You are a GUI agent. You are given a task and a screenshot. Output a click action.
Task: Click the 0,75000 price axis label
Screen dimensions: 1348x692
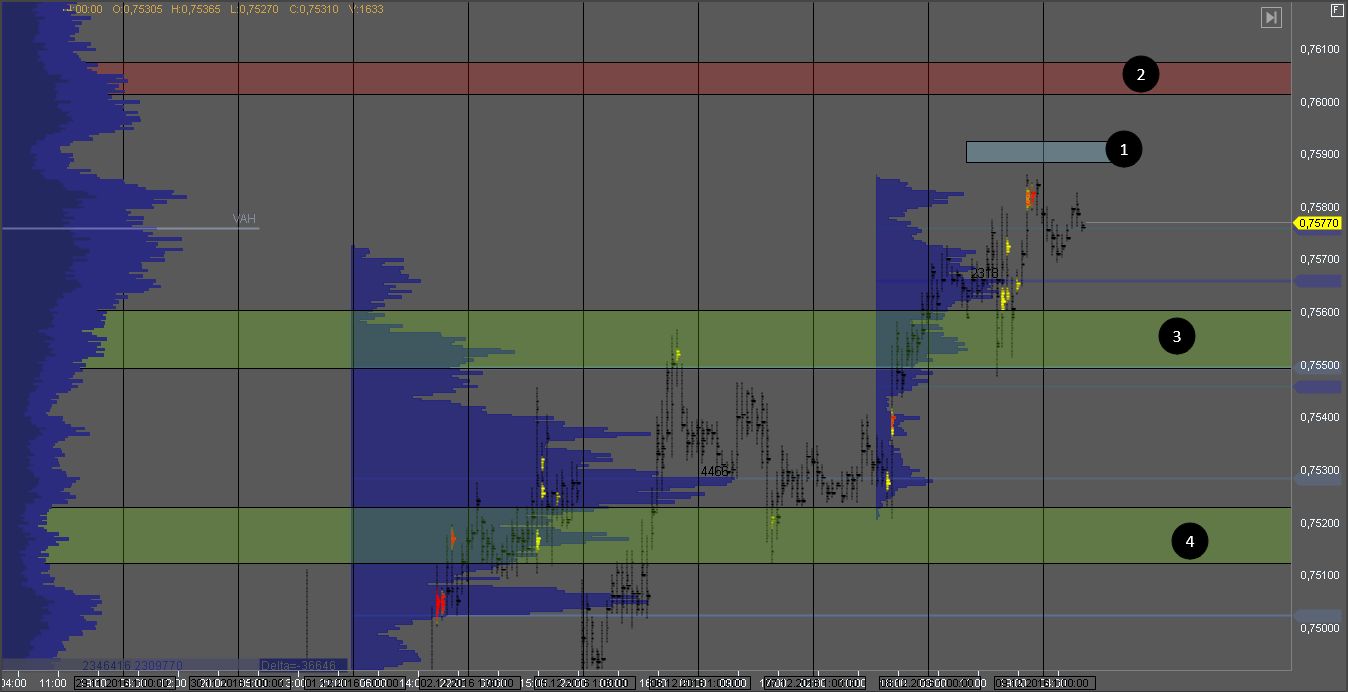click(1319, 628)
